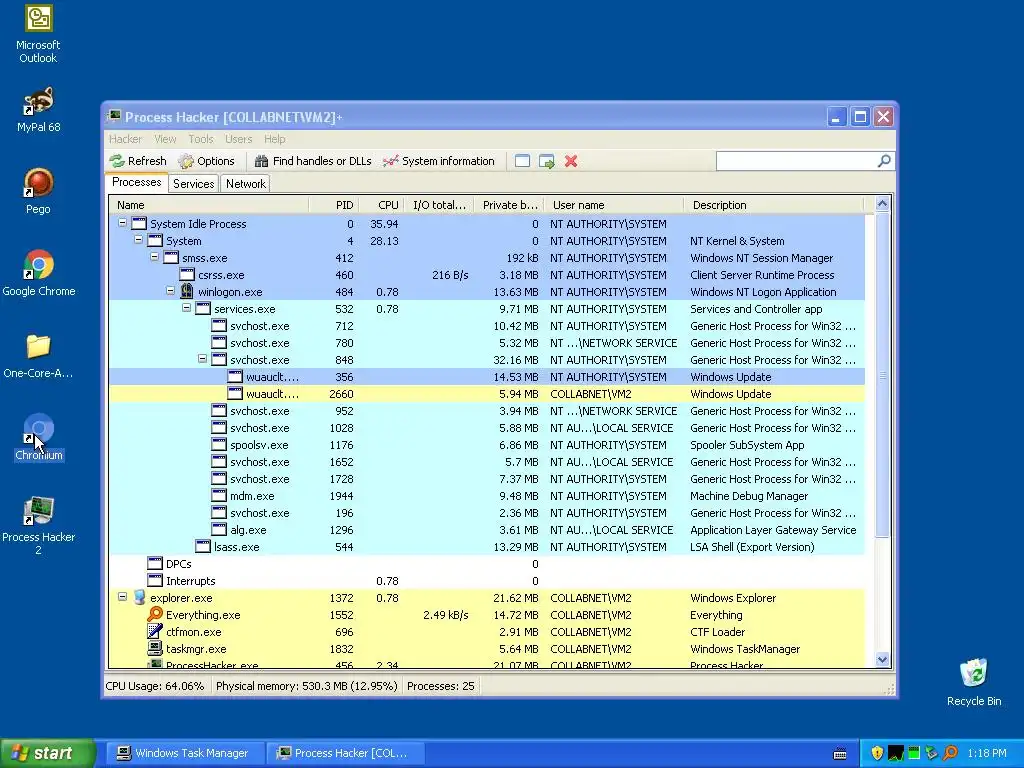Launch MyPal 68 browser shortcut
Image resolution: width=1024 pixels, height=768 pixels.
click(38, 110)
